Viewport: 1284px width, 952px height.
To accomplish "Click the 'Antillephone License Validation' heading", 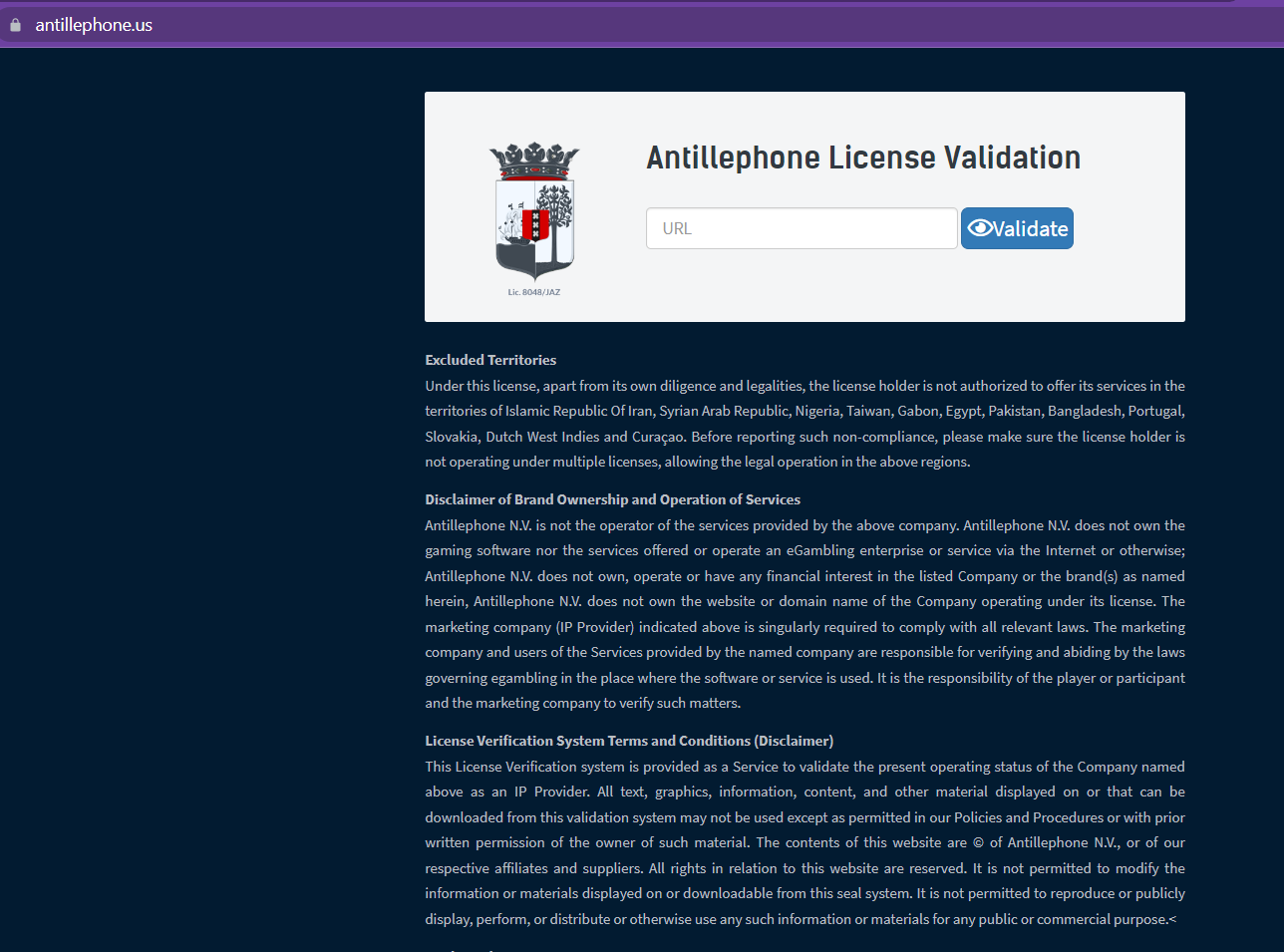I will [x=863, y=158].
